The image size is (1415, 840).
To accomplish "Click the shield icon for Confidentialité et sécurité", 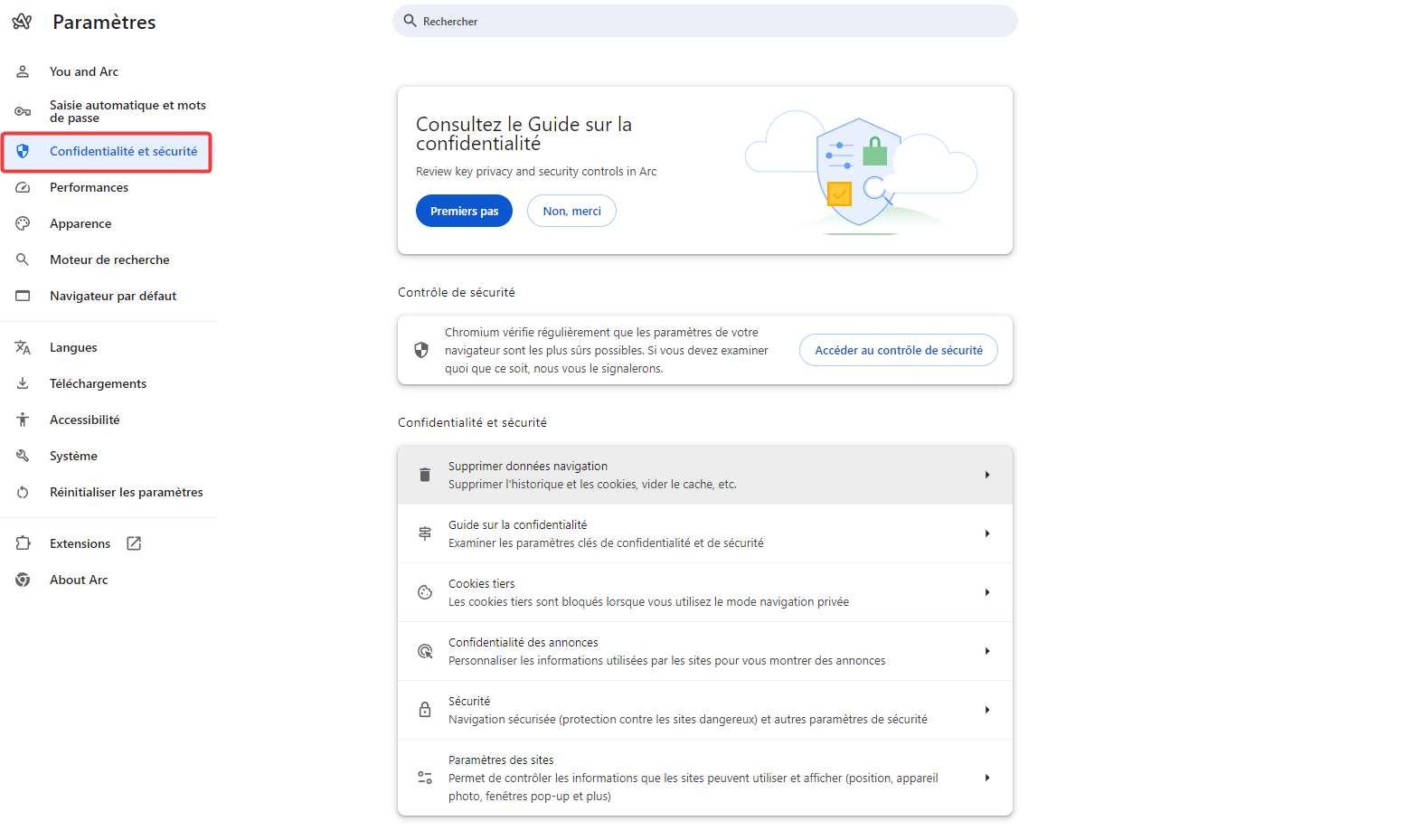I will (x=23, y=151).
